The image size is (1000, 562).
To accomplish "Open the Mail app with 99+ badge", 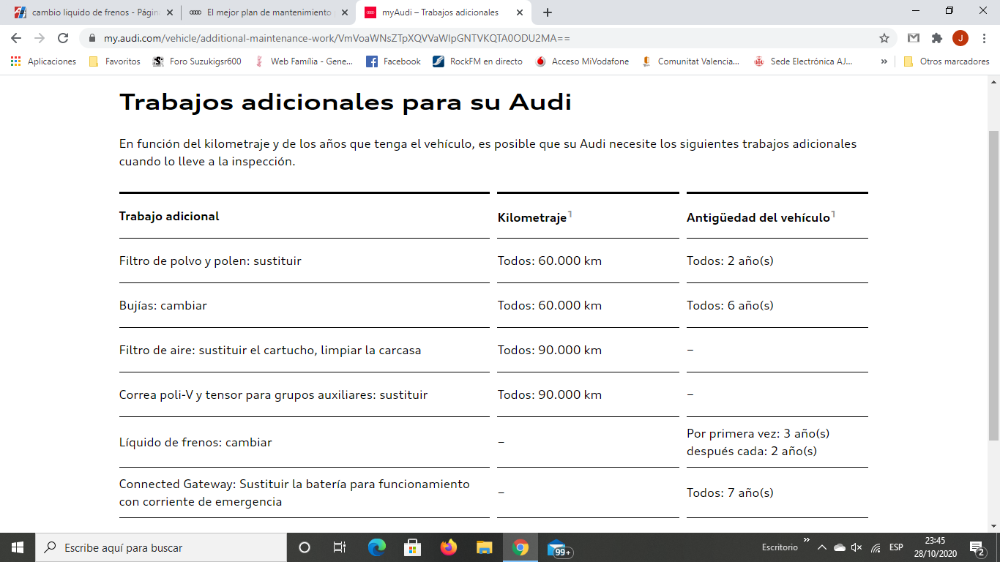I will [559, 549].
